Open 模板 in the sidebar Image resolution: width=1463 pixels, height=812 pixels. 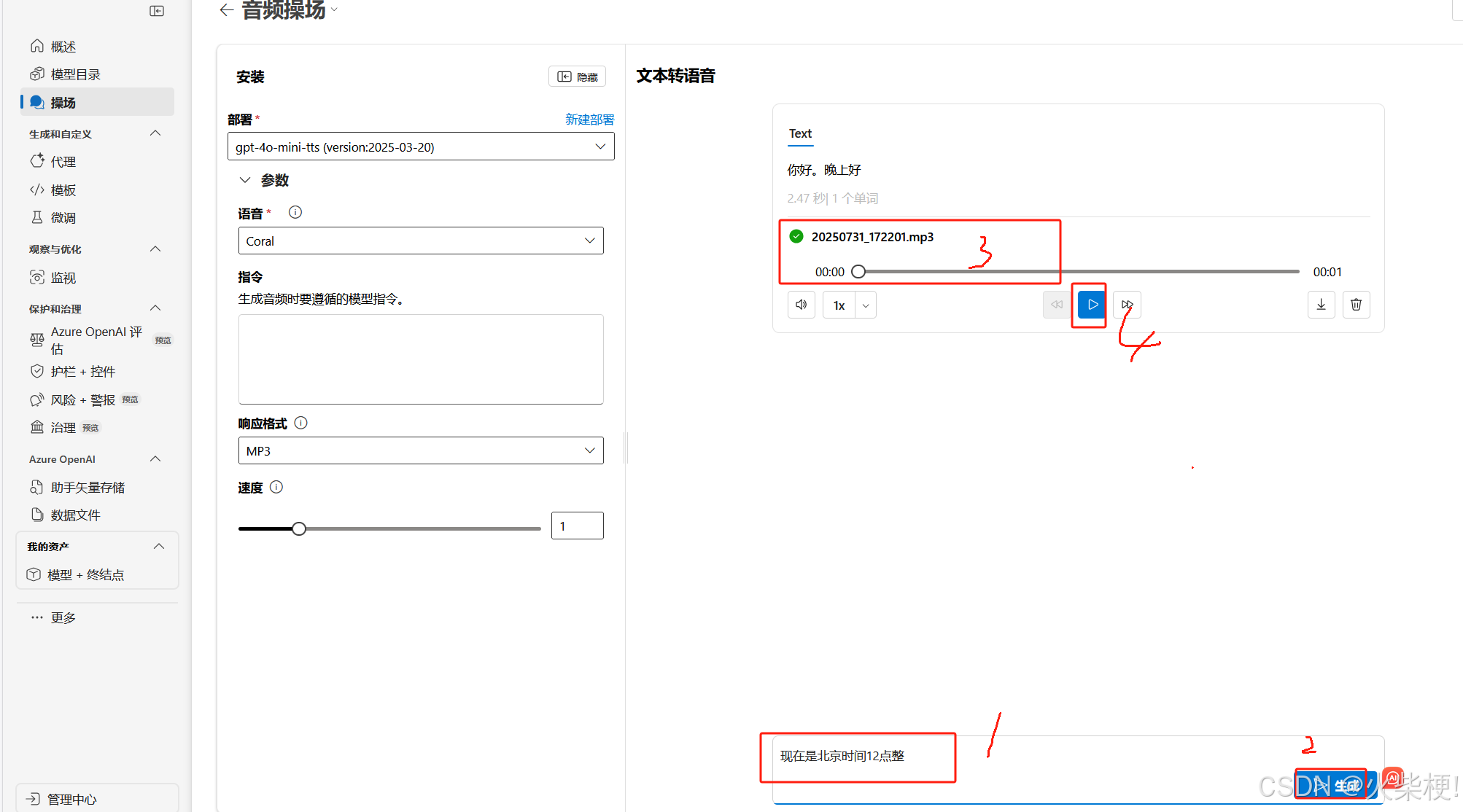pos(98,190)
